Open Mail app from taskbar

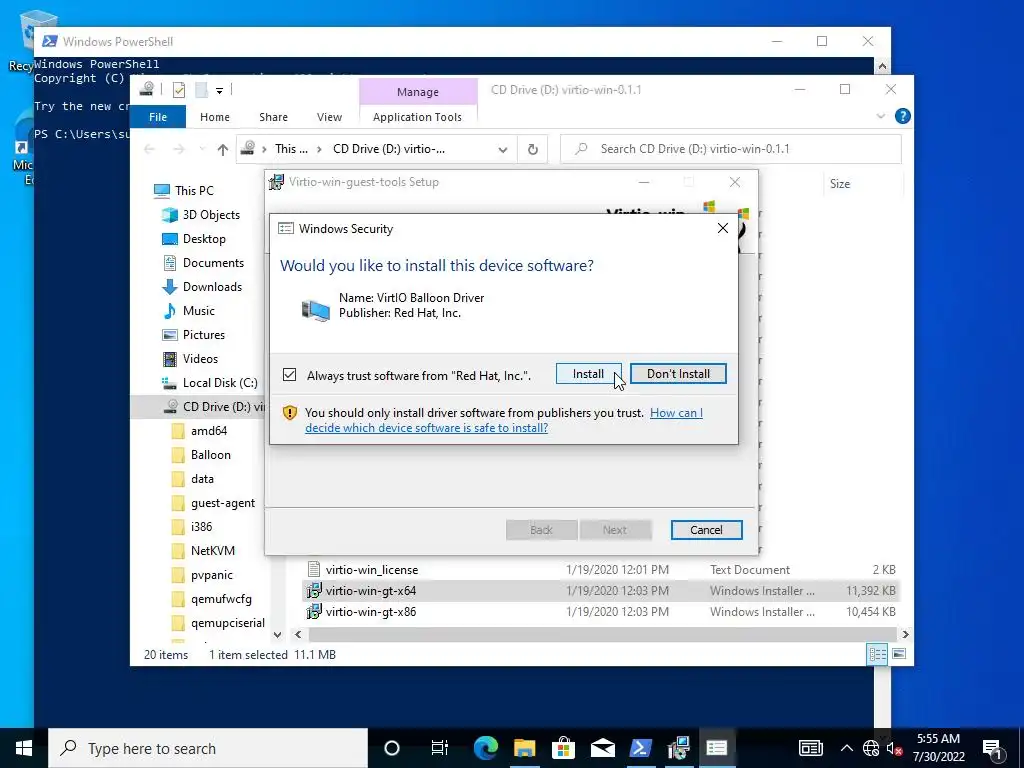click(602, 748)
